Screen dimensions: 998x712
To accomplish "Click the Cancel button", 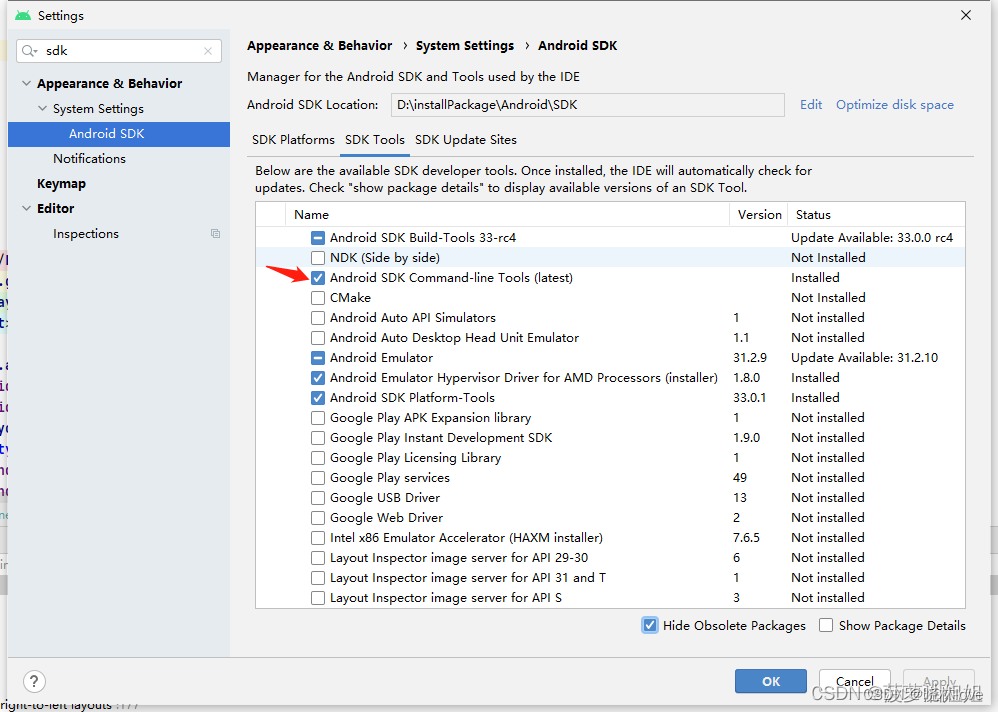I will click(854, 681).
